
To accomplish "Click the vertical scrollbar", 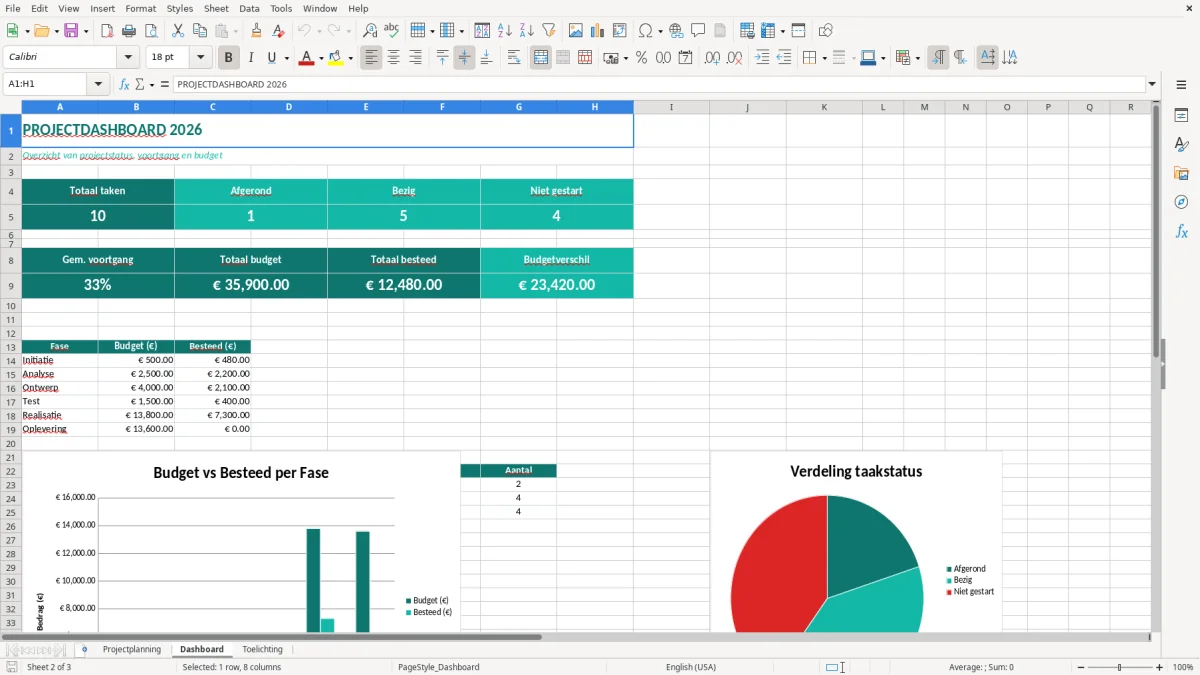I will point(1156,367).
